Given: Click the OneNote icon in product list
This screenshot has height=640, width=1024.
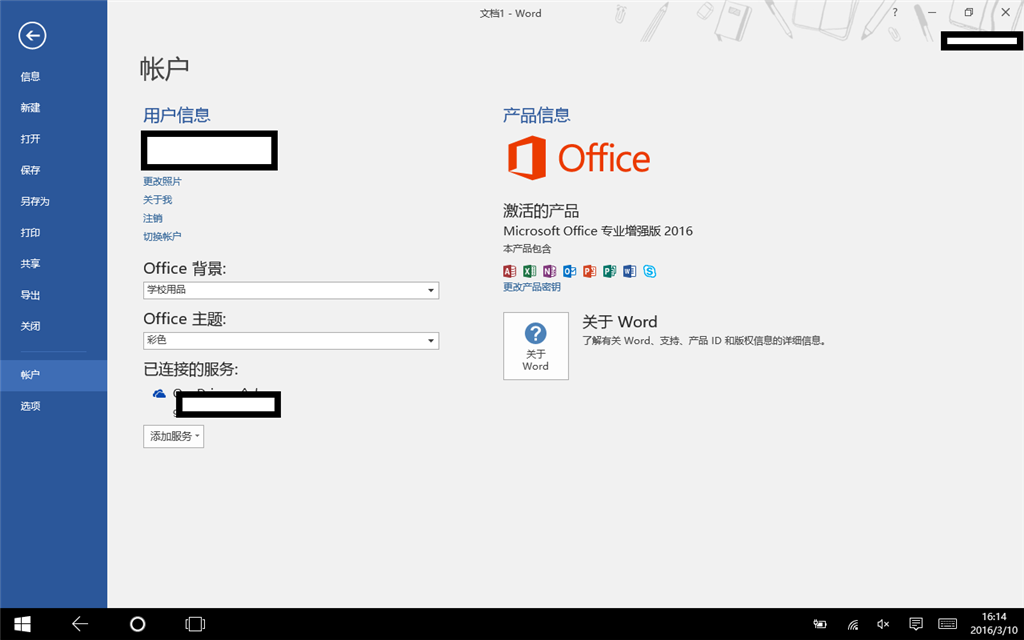Looking at the screenshot, I should pos(549,271).
